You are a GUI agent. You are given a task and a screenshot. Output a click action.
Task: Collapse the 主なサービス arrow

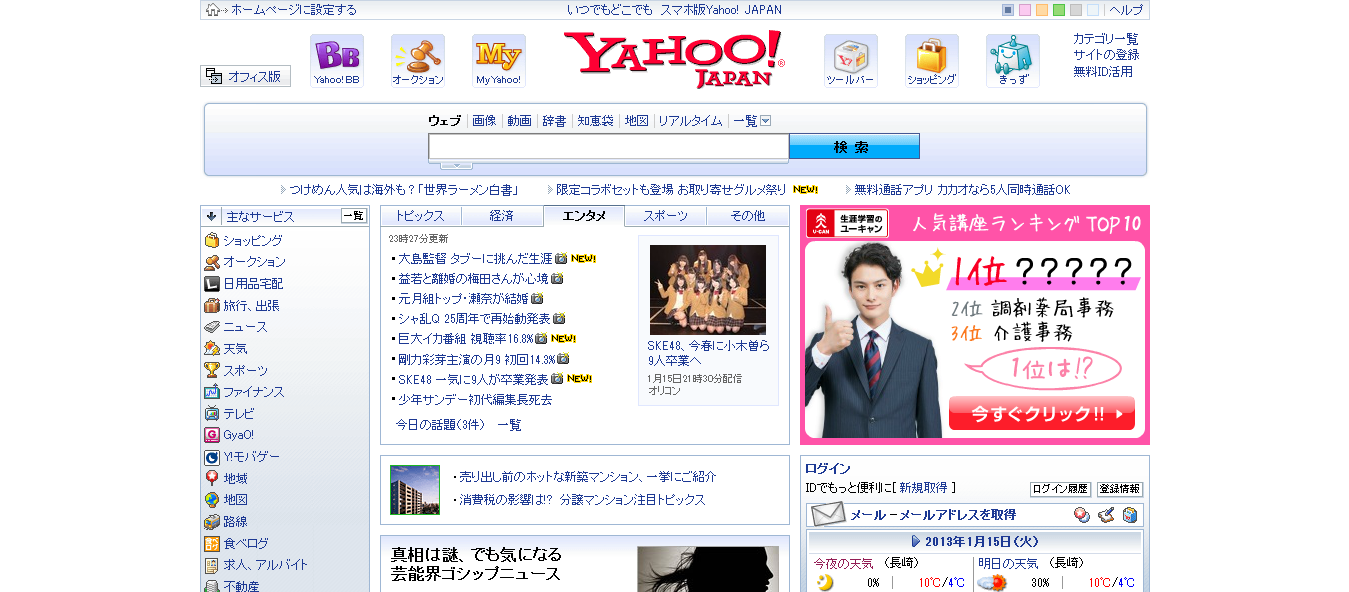click(212, 216)
